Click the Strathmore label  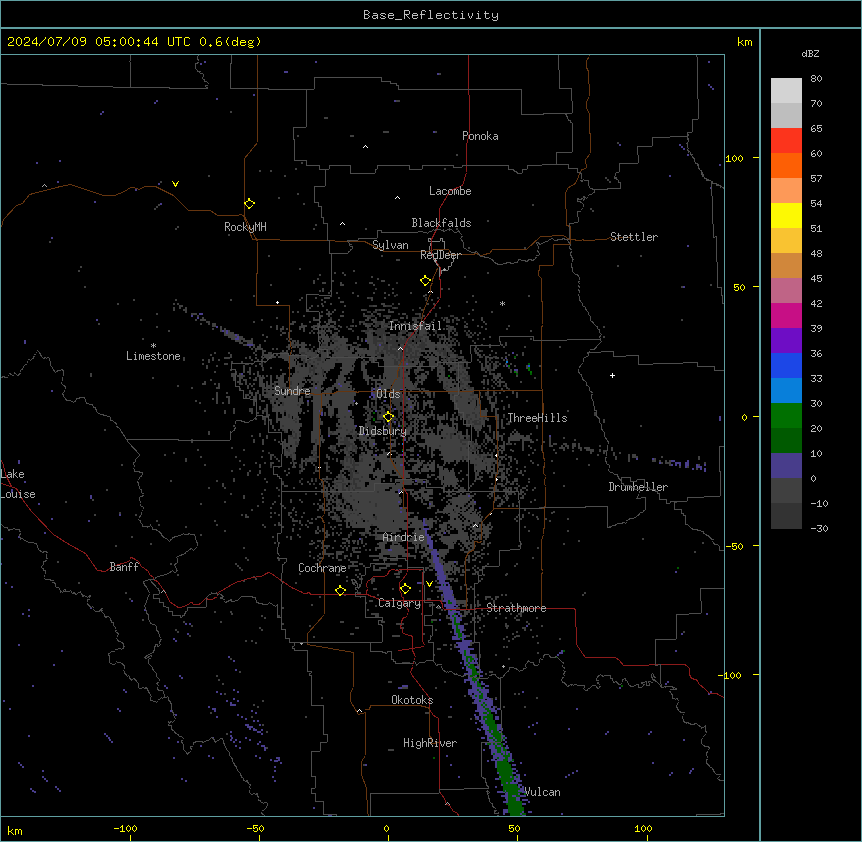click(516, 608)
